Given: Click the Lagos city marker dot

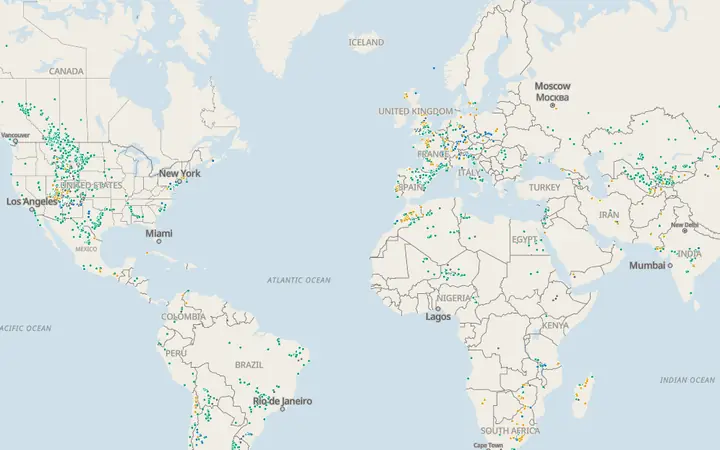Looking at the screenshot, I should [438, 309].
